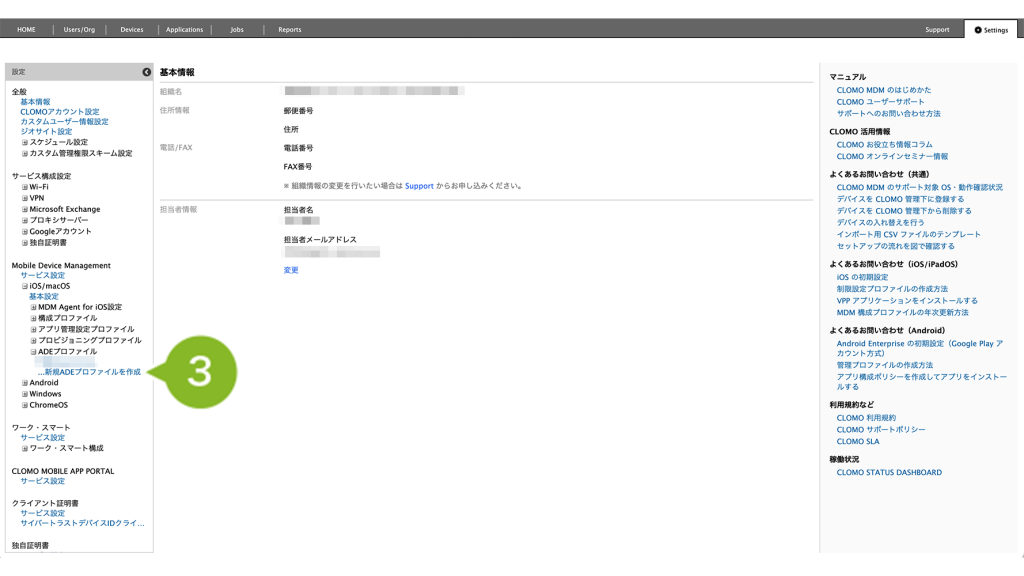The width and height of the screenshot is (1024, 576).
Task: Expand the Googleアカウント node
Action: pyautogui.click(x=25, y=232)
